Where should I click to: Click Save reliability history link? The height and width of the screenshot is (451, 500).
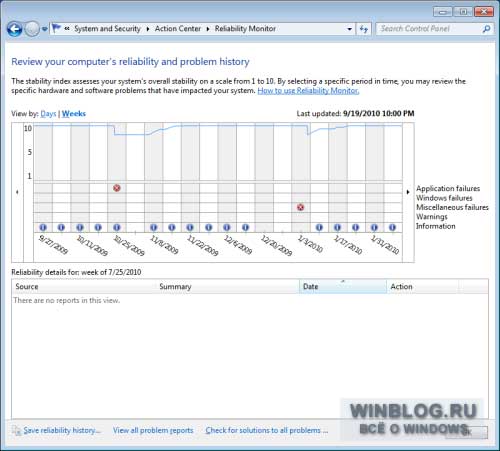pos(62,430)
